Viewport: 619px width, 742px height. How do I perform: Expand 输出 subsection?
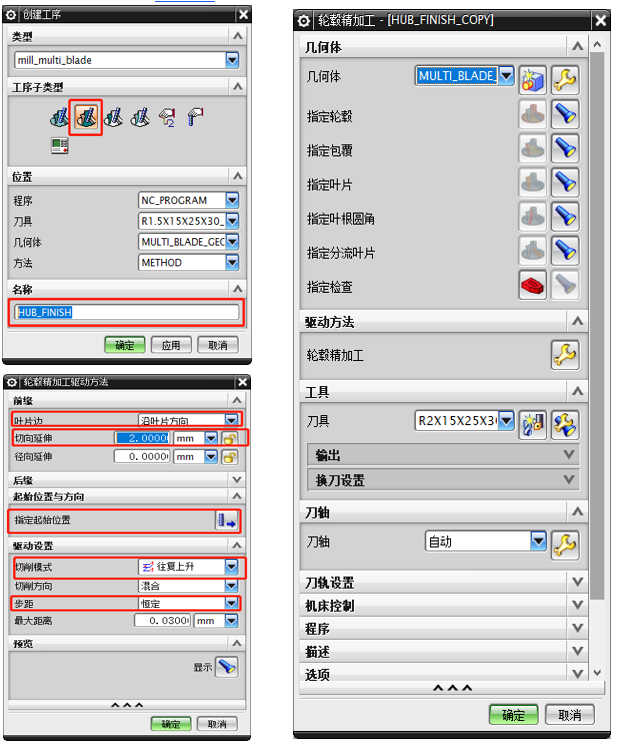(569, 455)
